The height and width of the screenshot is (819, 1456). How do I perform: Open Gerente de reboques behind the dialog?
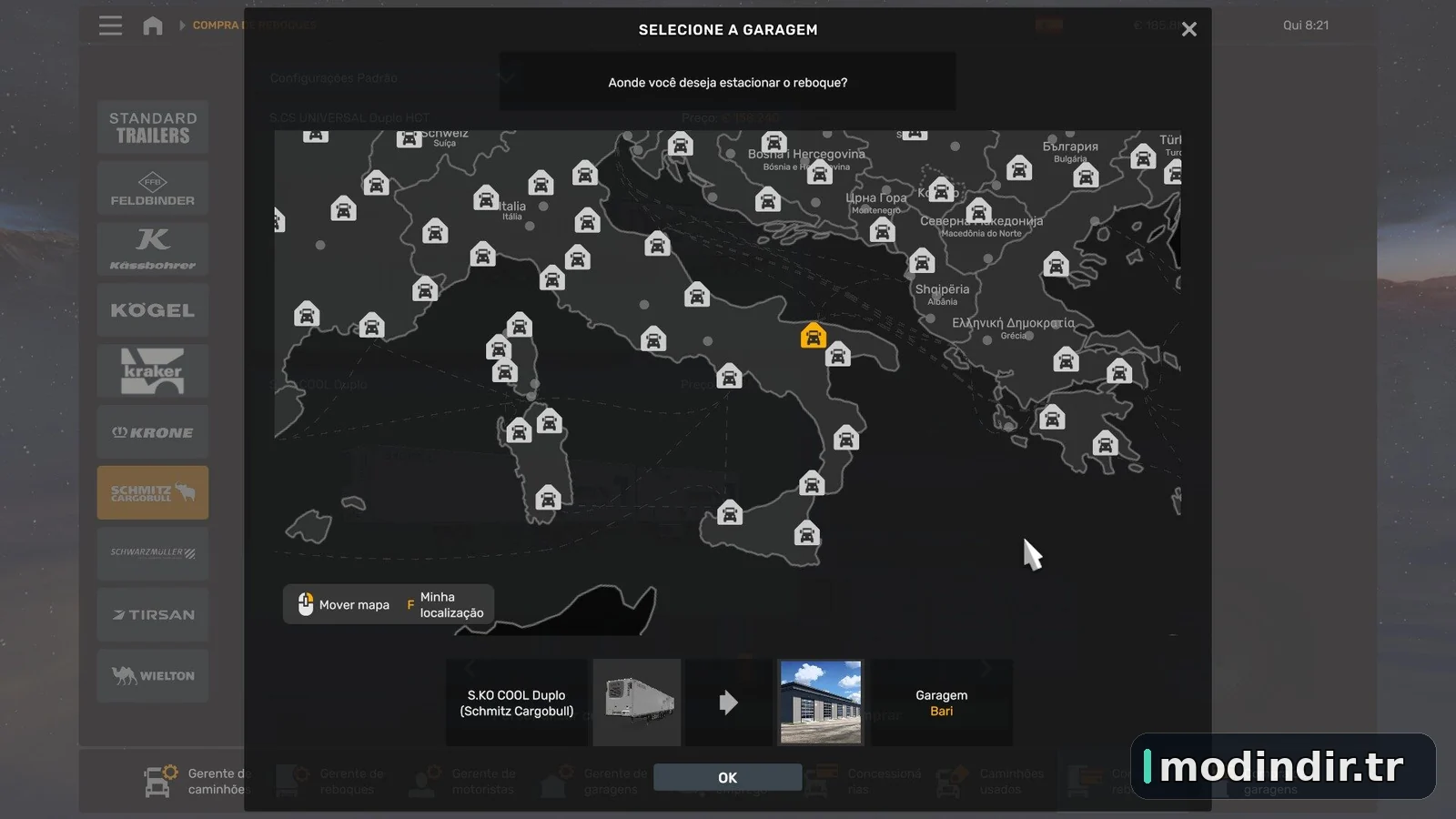(329, 781)
